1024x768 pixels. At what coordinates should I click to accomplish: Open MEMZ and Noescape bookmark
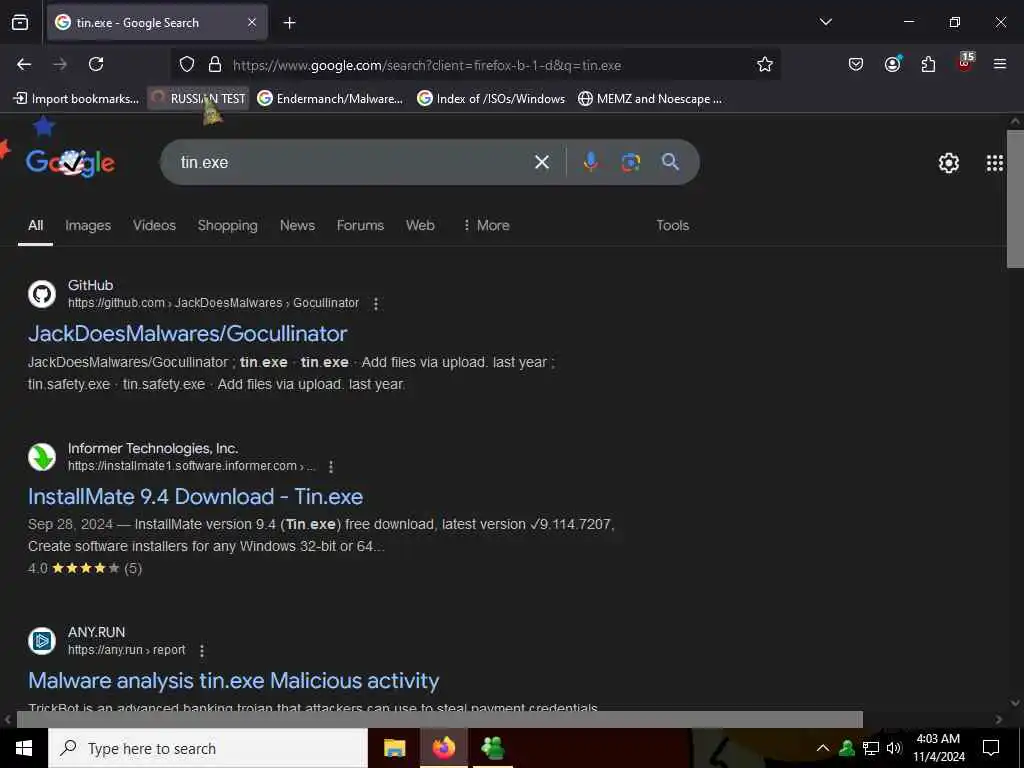pyautogui.click(x=650, y=99)
